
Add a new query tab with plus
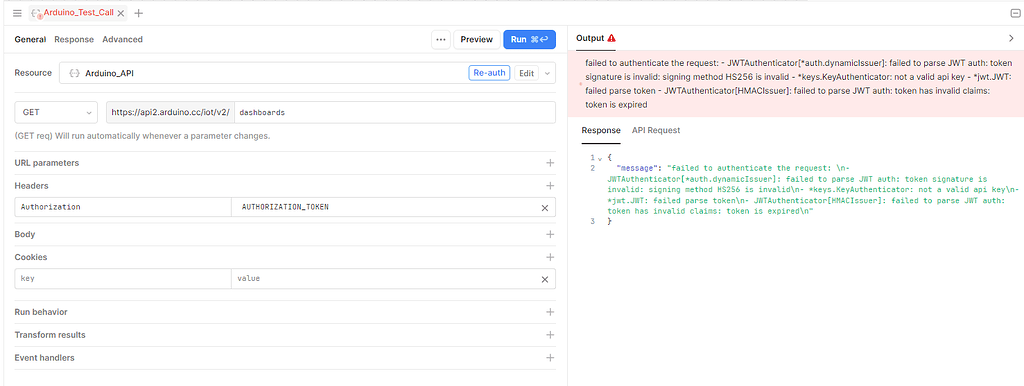click(138, 13)
